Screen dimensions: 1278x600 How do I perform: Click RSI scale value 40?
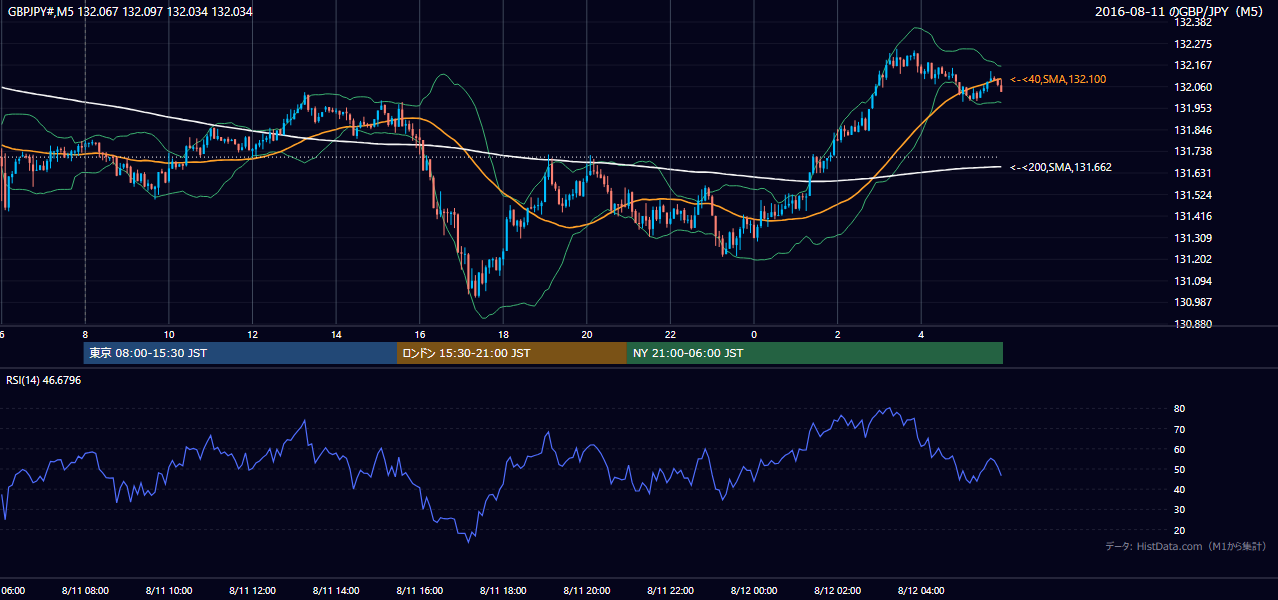pos(1180,489)
